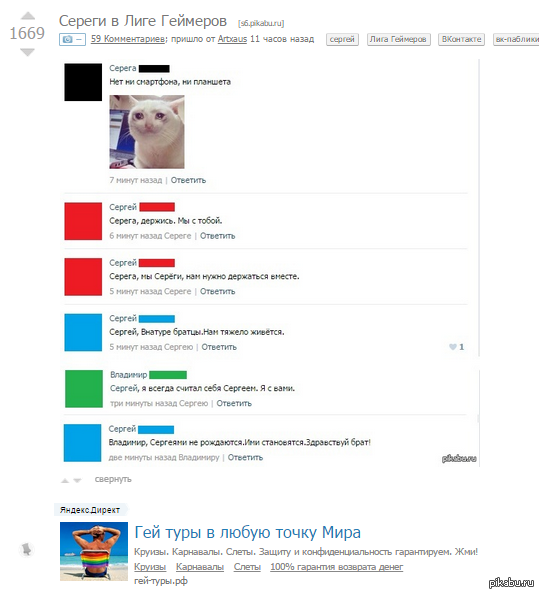Click the small gray up arrow beside свернуть
Viewport: 539px width, 594px height.
(x=65, y=480)
